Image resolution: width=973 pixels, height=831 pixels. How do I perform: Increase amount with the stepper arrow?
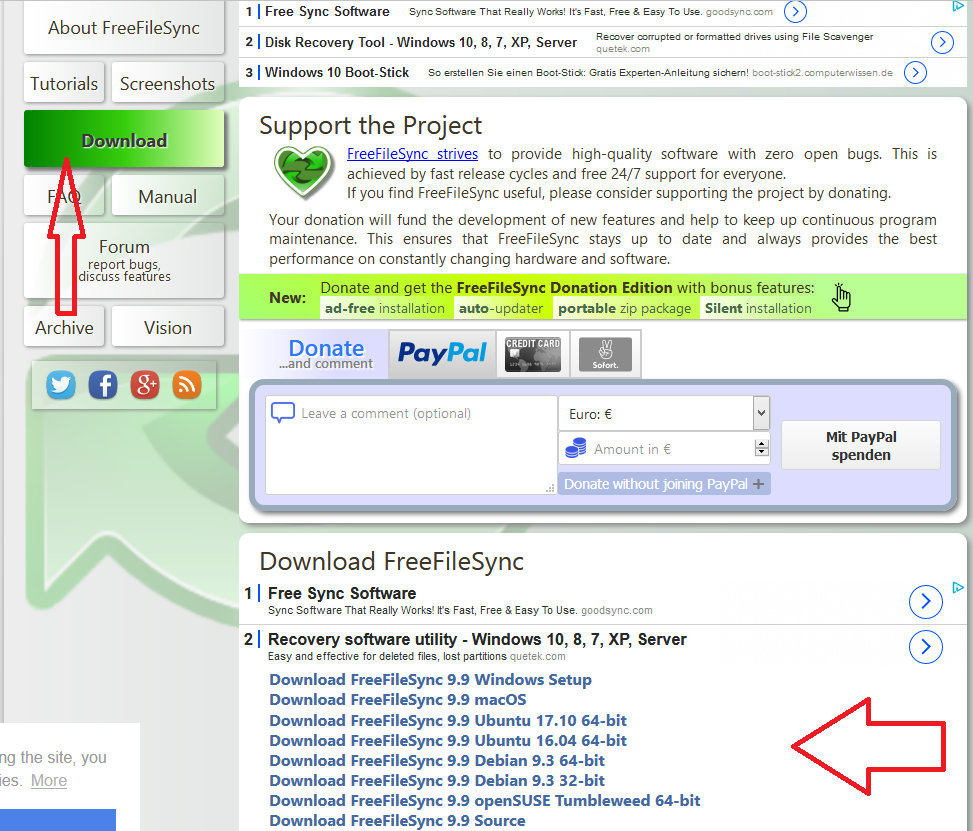(762, 444)
